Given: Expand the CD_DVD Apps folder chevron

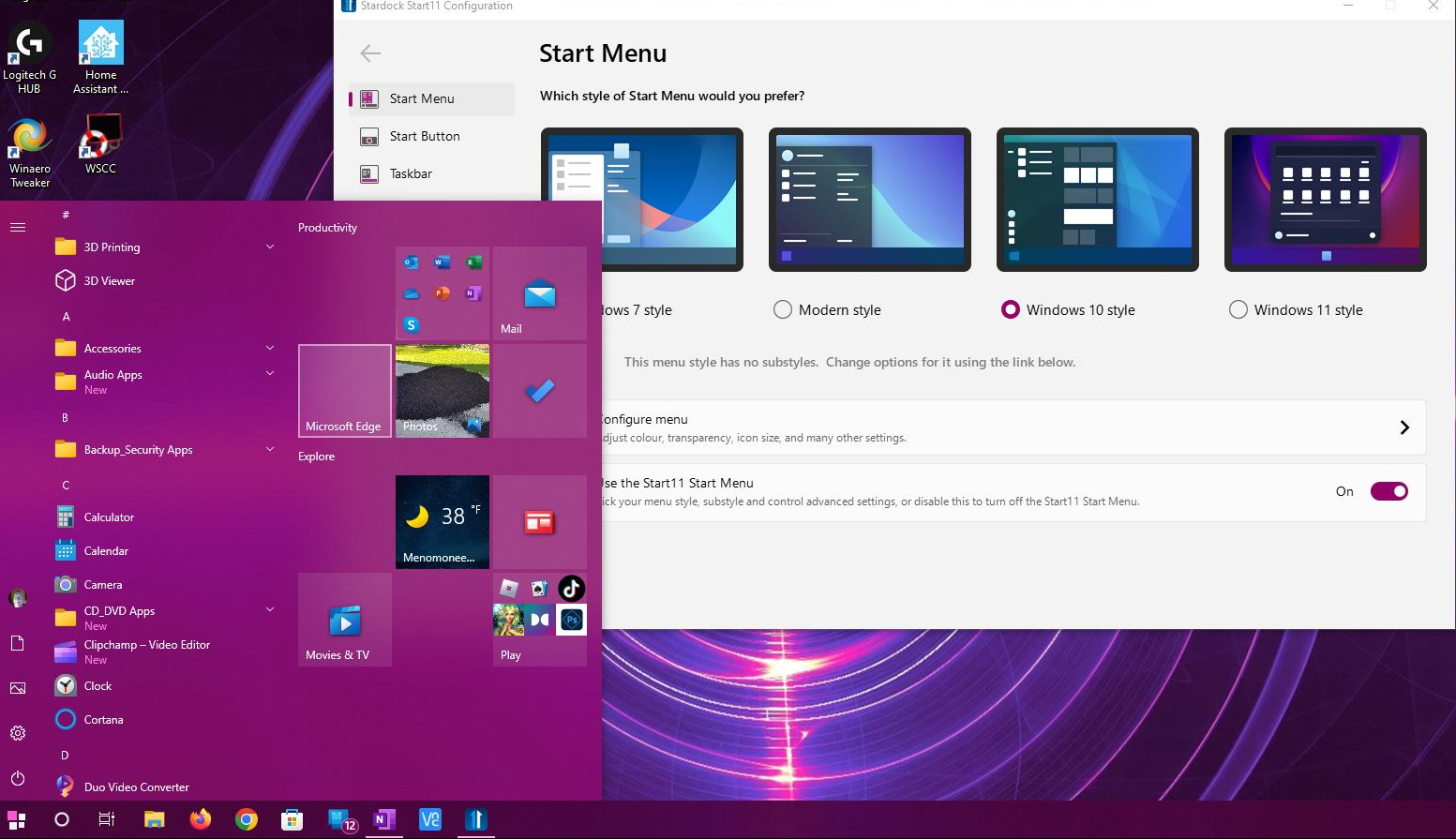Looking at the screenshot, I should (270, 609).
